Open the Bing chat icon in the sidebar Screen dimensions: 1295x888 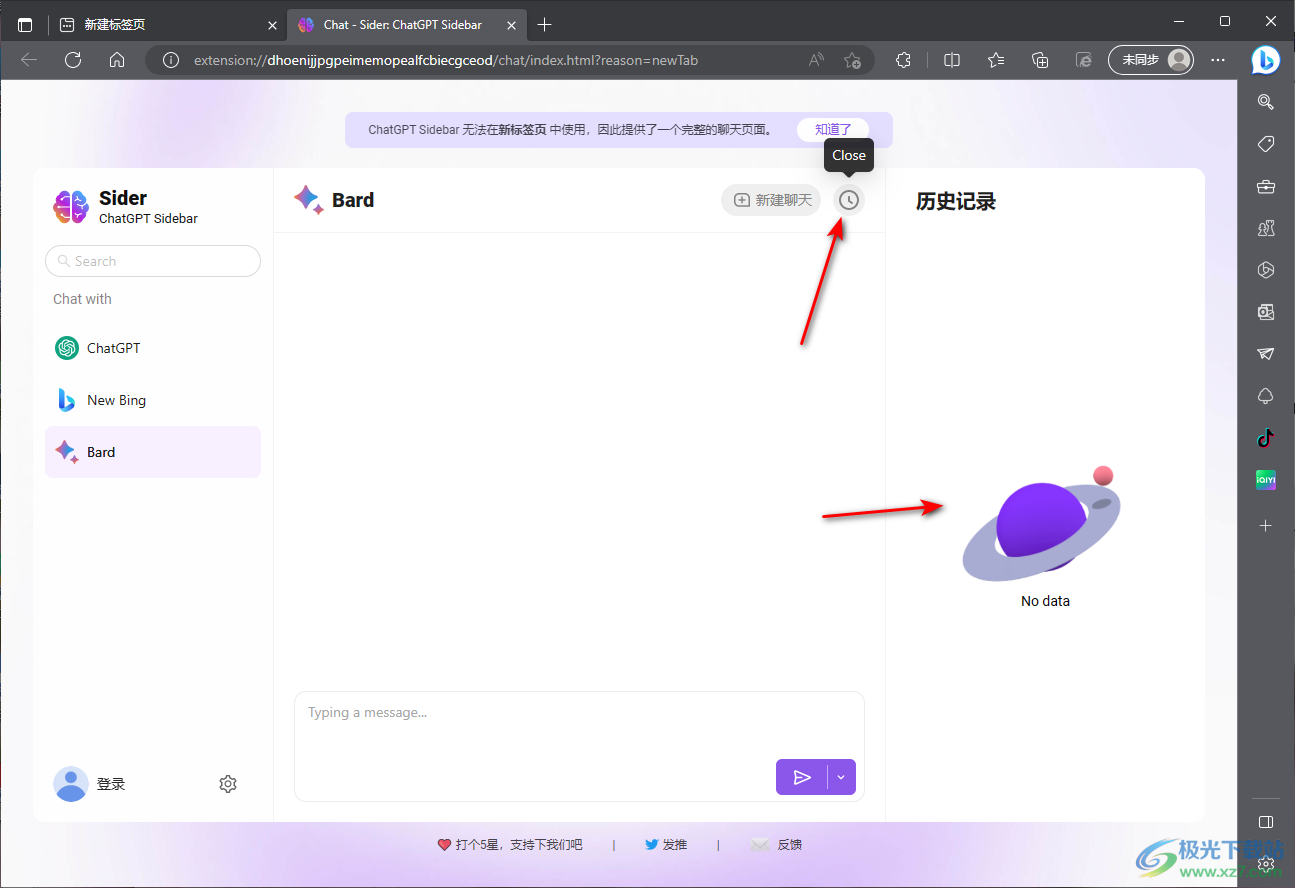(x=1266, y=60)
